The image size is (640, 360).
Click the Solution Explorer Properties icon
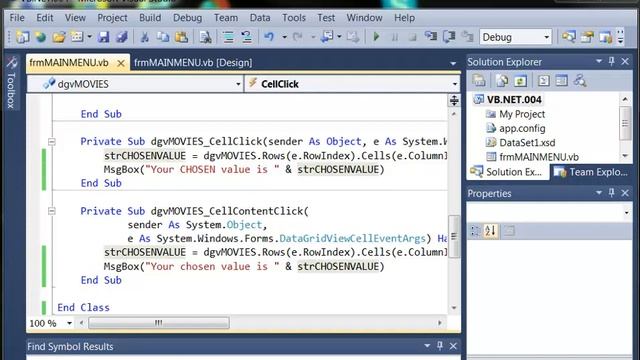click(x=479, y=81)
